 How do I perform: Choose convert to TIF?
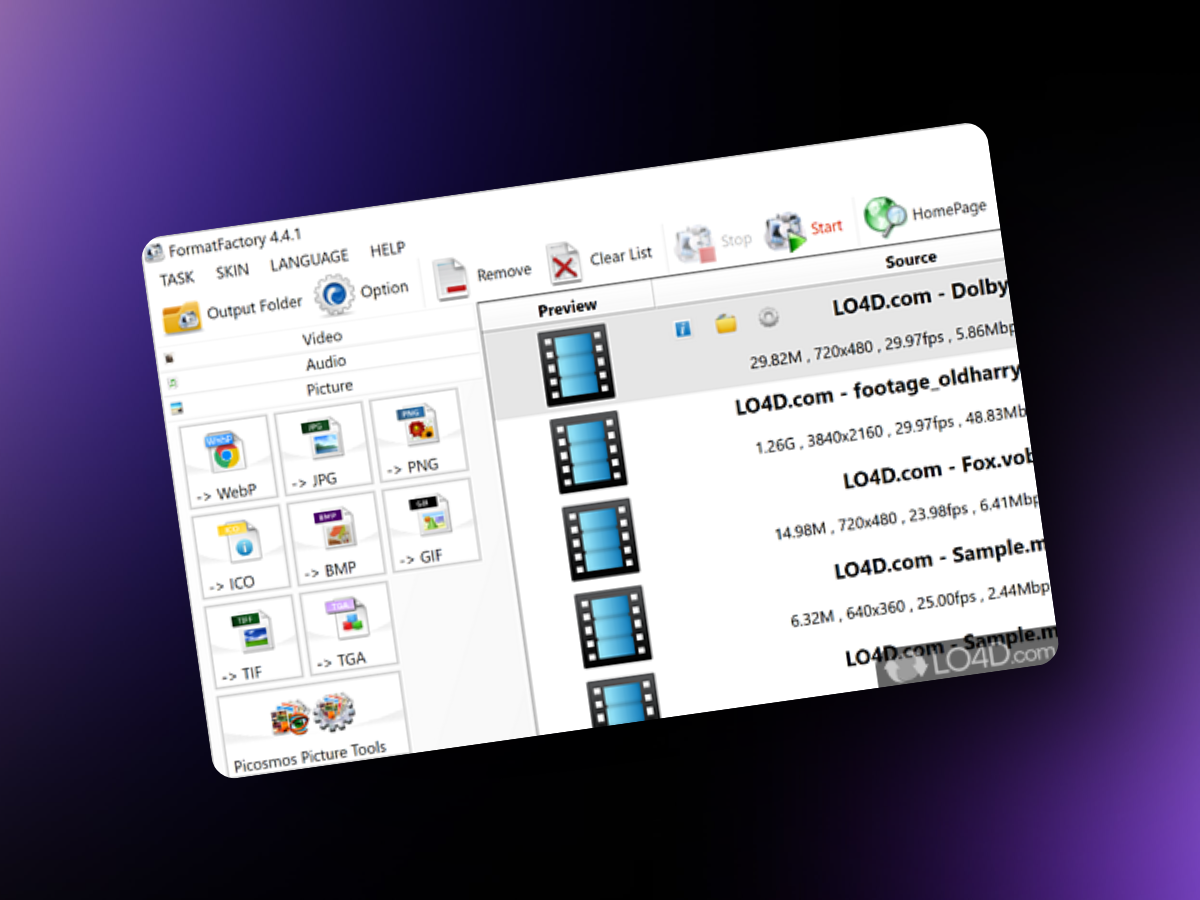(252, 640)
